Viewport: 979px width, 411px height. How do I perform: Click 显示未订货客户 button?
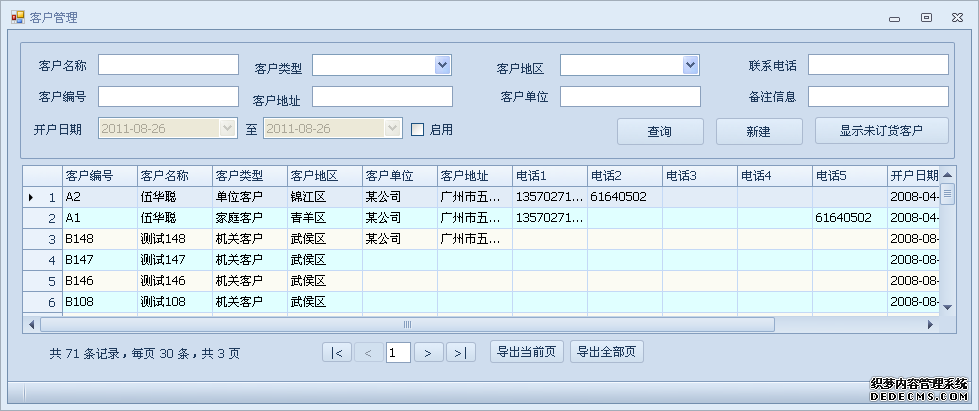point(881,131)
